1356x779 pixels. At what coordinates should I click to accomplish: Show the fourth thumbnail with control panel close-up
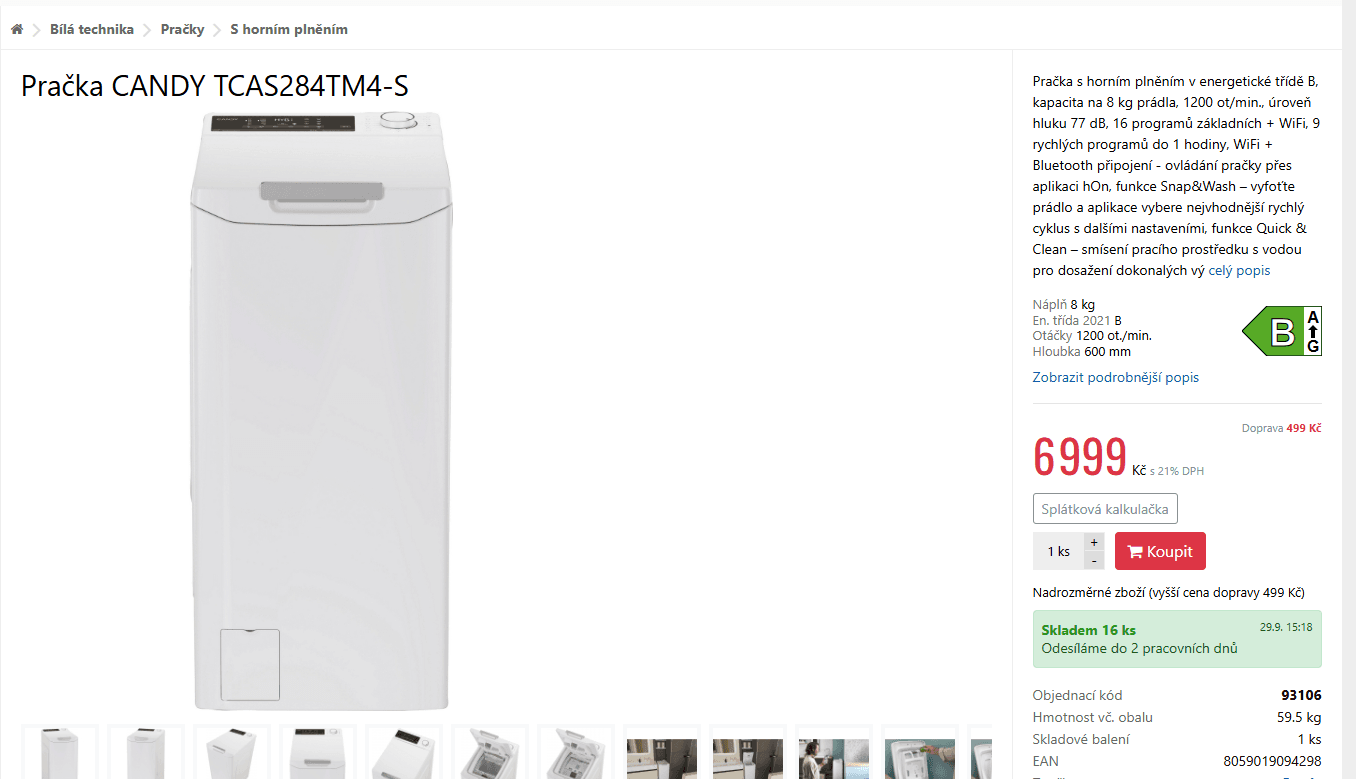coord(318,753)
